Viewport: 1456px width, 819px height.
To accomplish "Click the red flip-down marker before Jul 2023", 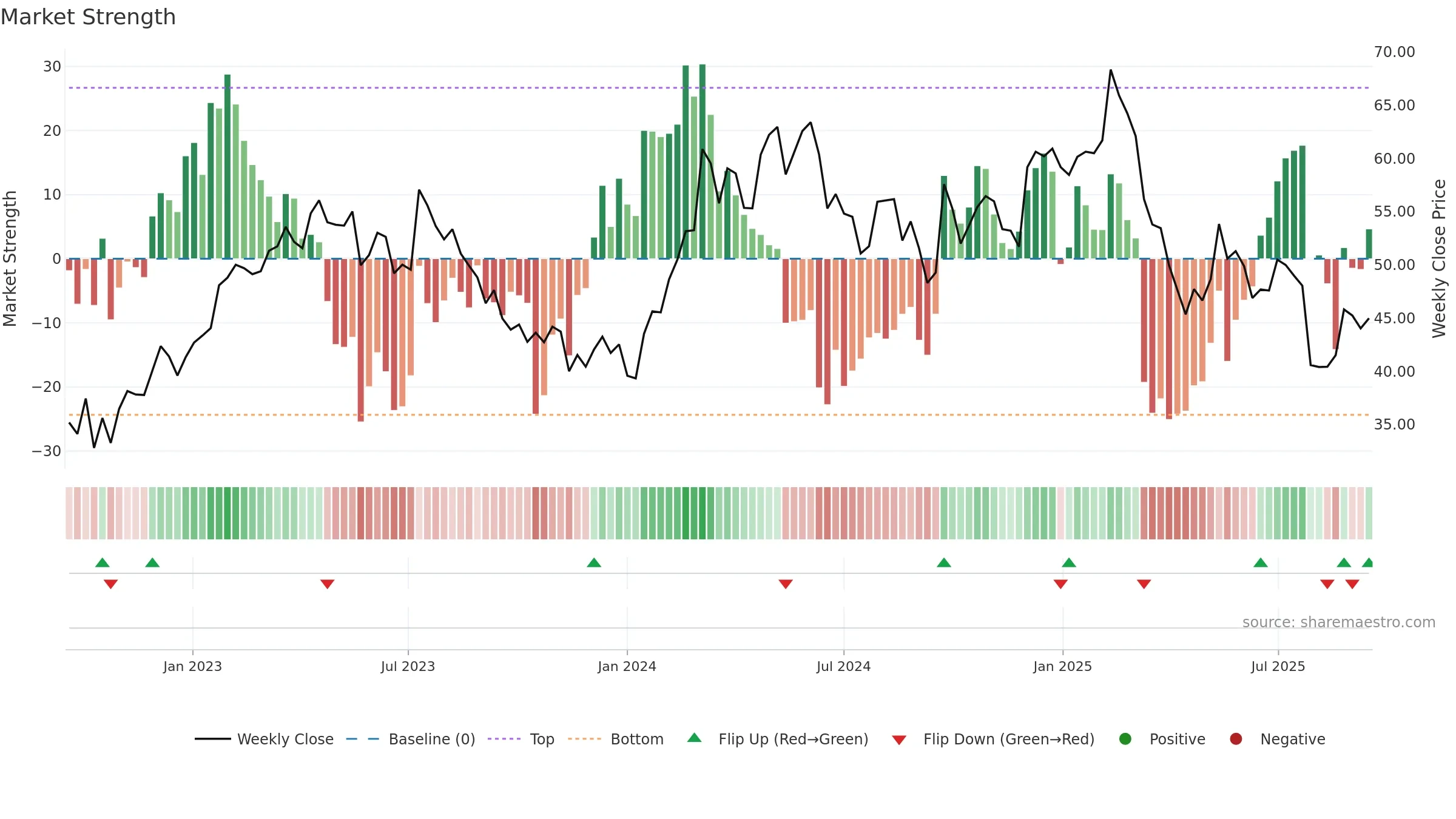I will 328,584.
